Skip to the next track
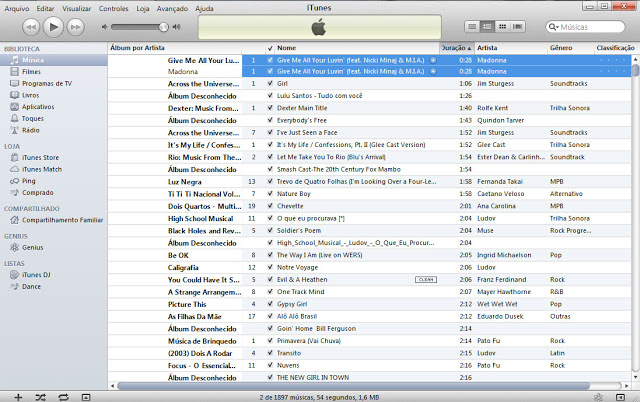 click(77, 26)
